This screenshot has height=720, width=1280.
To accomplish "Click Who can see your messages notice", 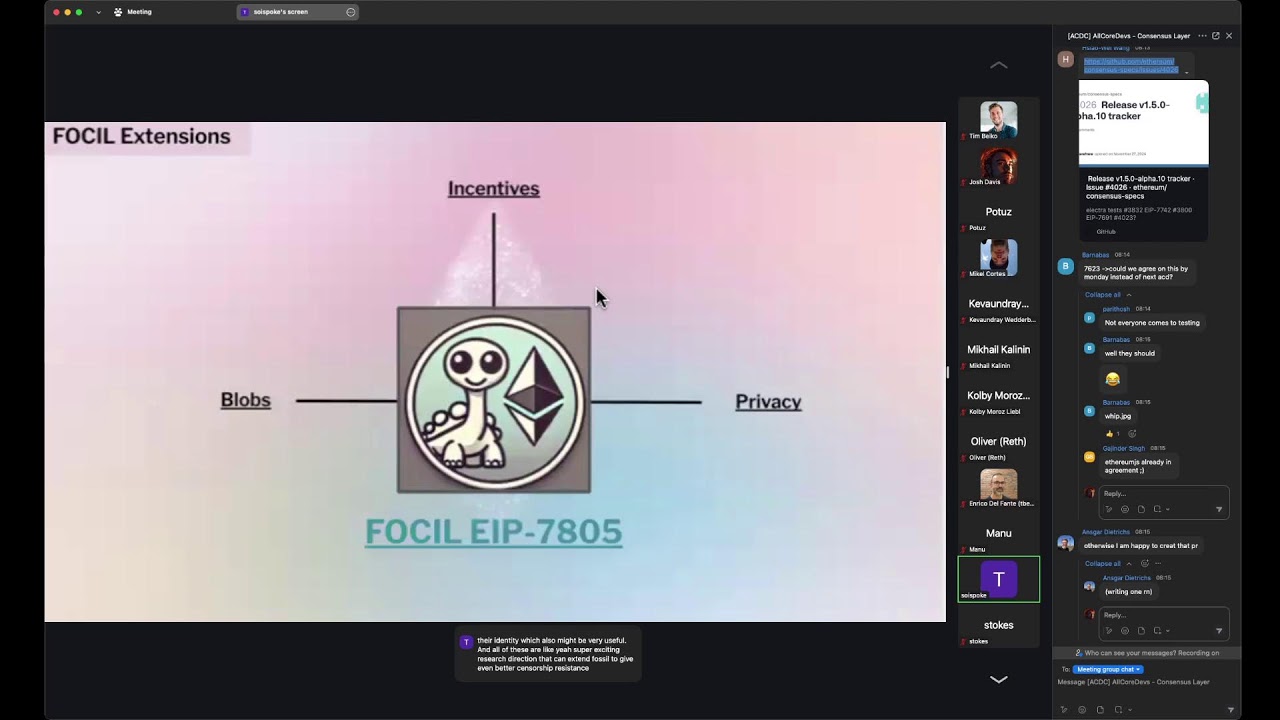I will 1146,653.
